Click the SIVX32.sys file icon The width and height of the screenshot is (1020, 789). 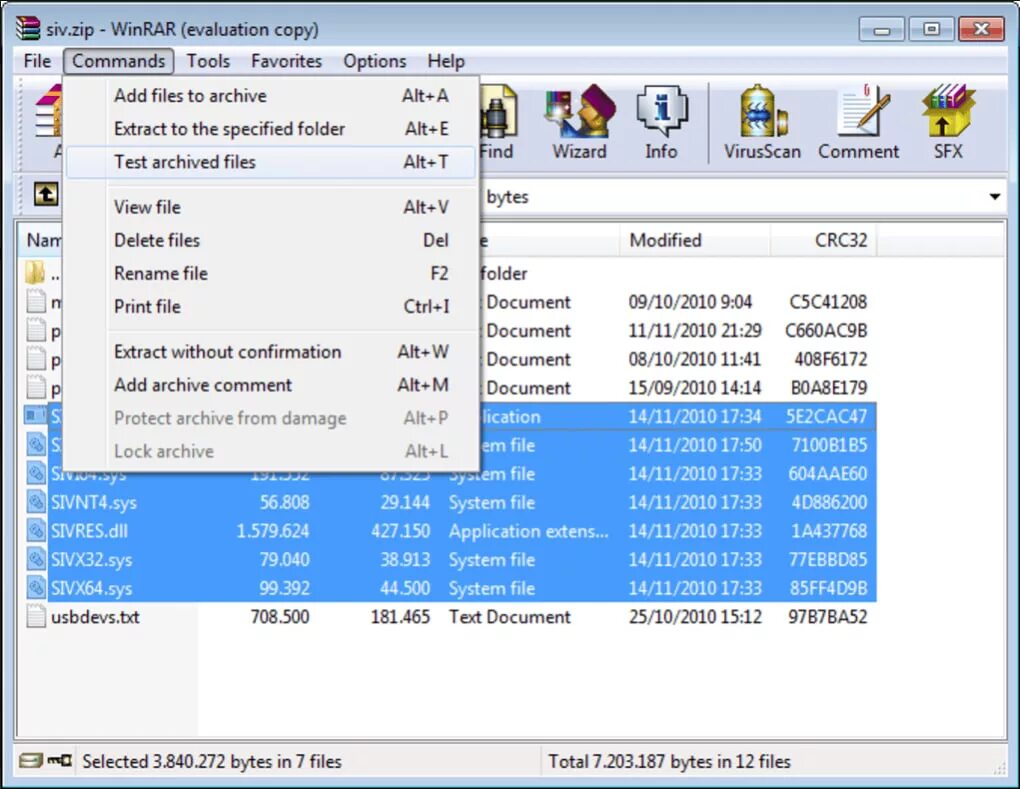[35, 559]
